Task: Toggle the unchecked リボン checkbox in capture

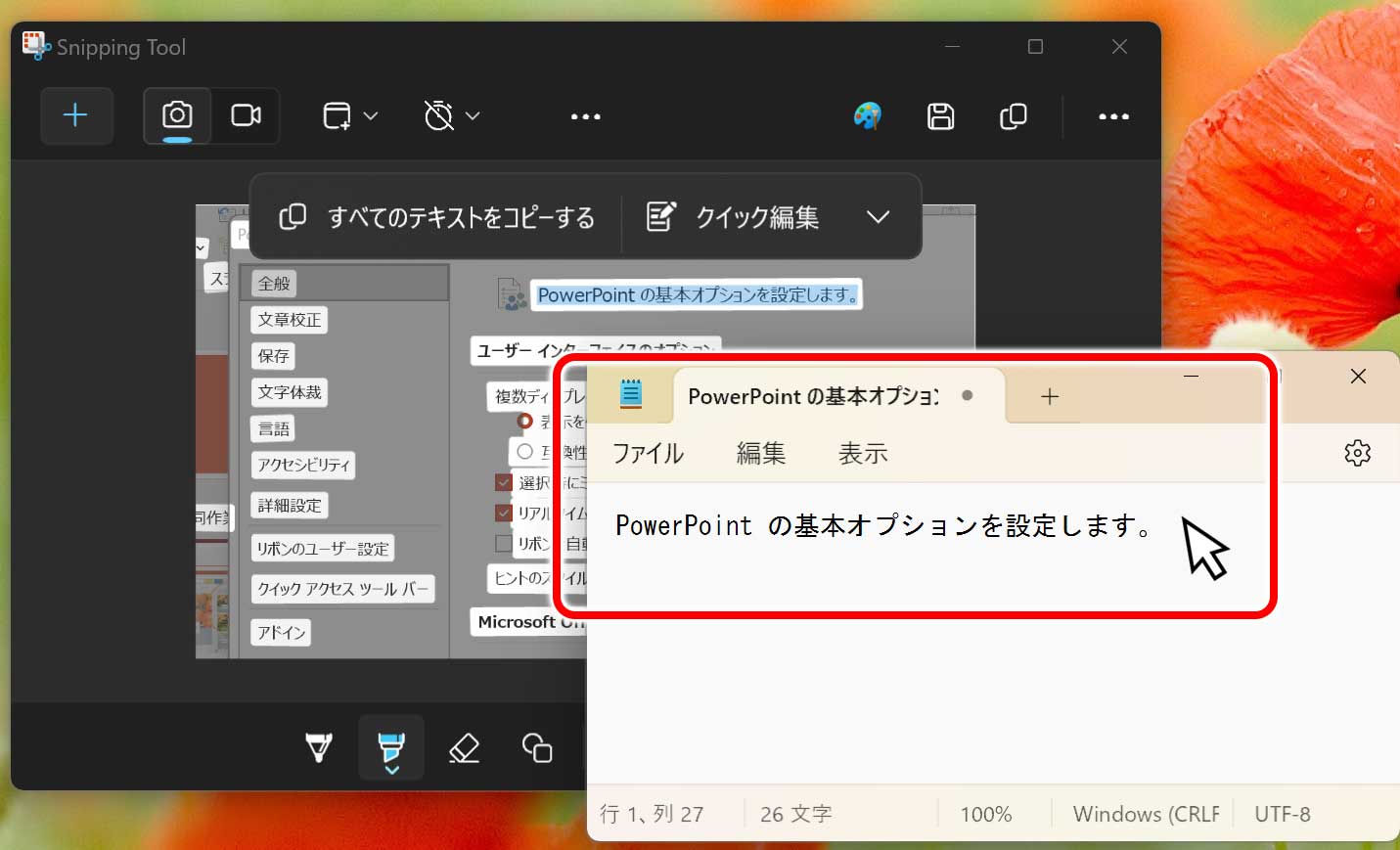Action: click(x=504, y=543)
